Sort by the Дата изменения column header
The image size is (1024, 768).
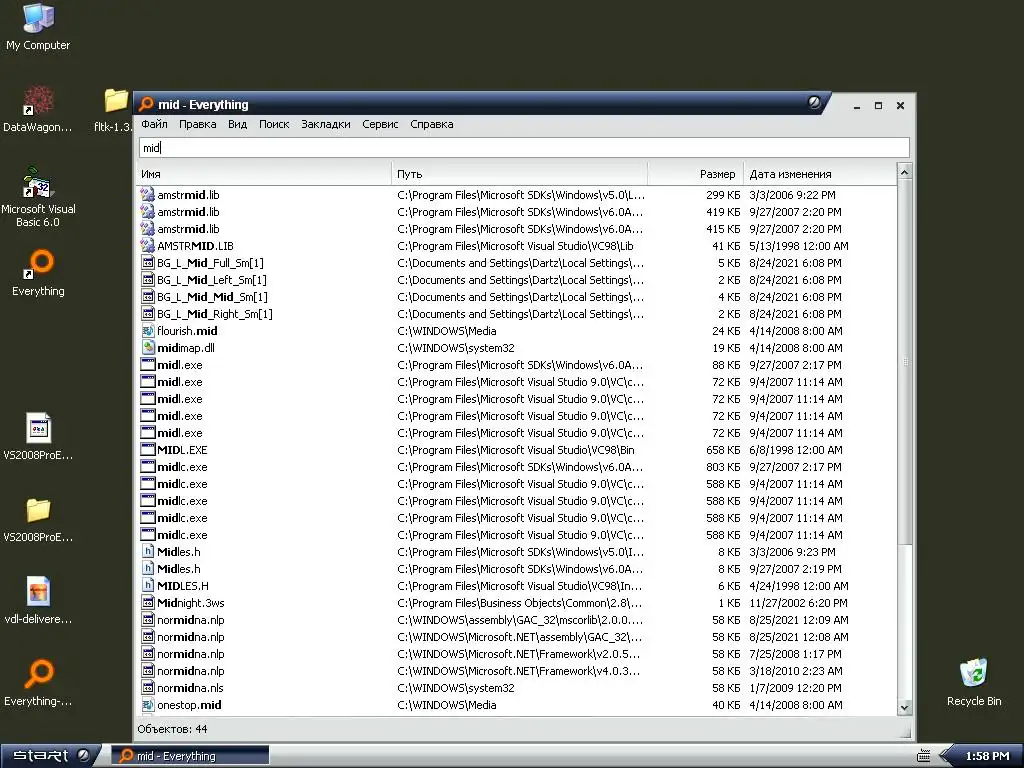820,174
